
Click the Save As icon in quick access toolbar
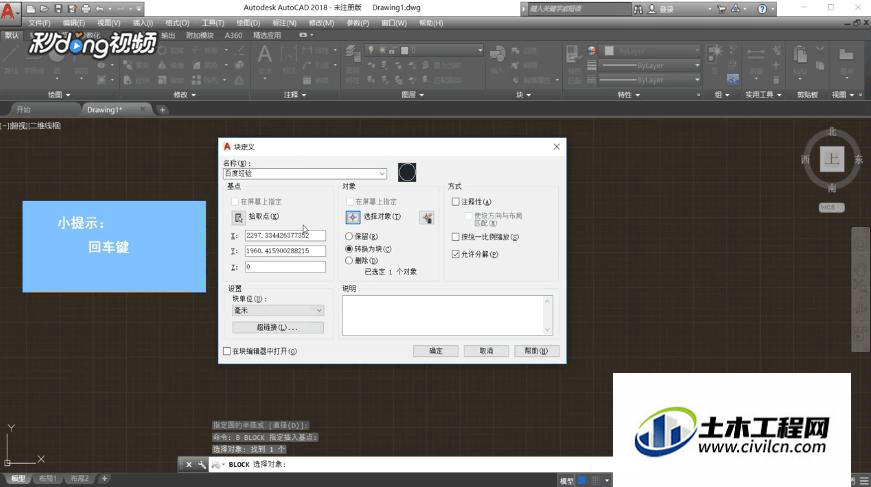pos(72,9)
